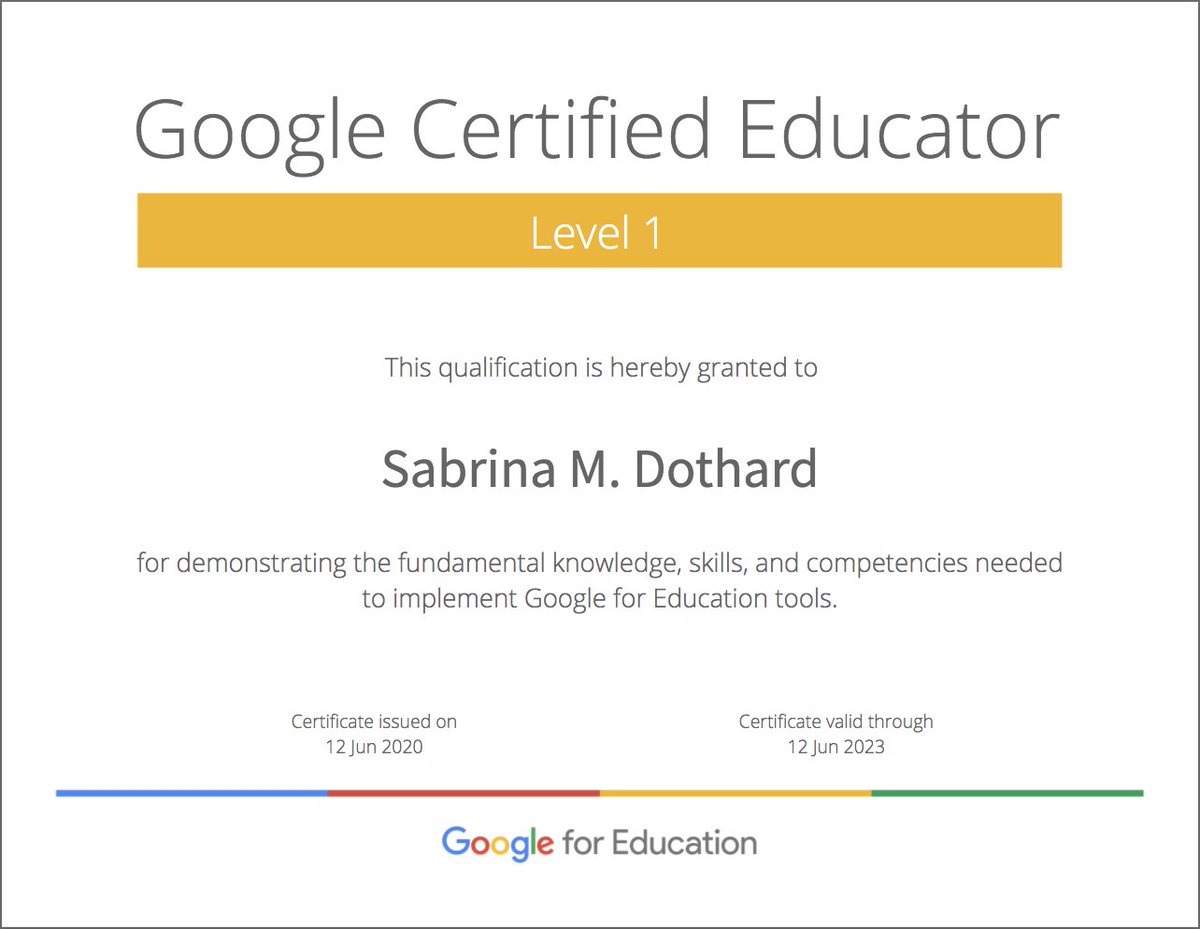The width and height of the screenshot is (1200, 929).
Task: Click the issue date '12 Jun 2020'
Action: 374,747
